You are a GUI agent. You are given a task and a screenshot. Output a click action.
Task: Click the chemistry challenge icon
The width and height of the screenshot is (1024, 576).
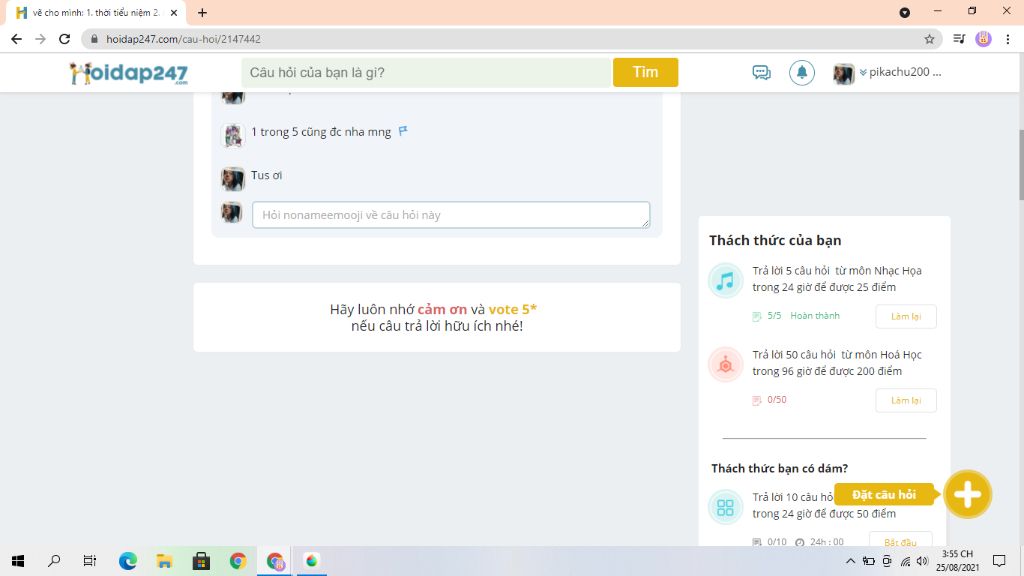pyautogui.click(x=725, y=365)
